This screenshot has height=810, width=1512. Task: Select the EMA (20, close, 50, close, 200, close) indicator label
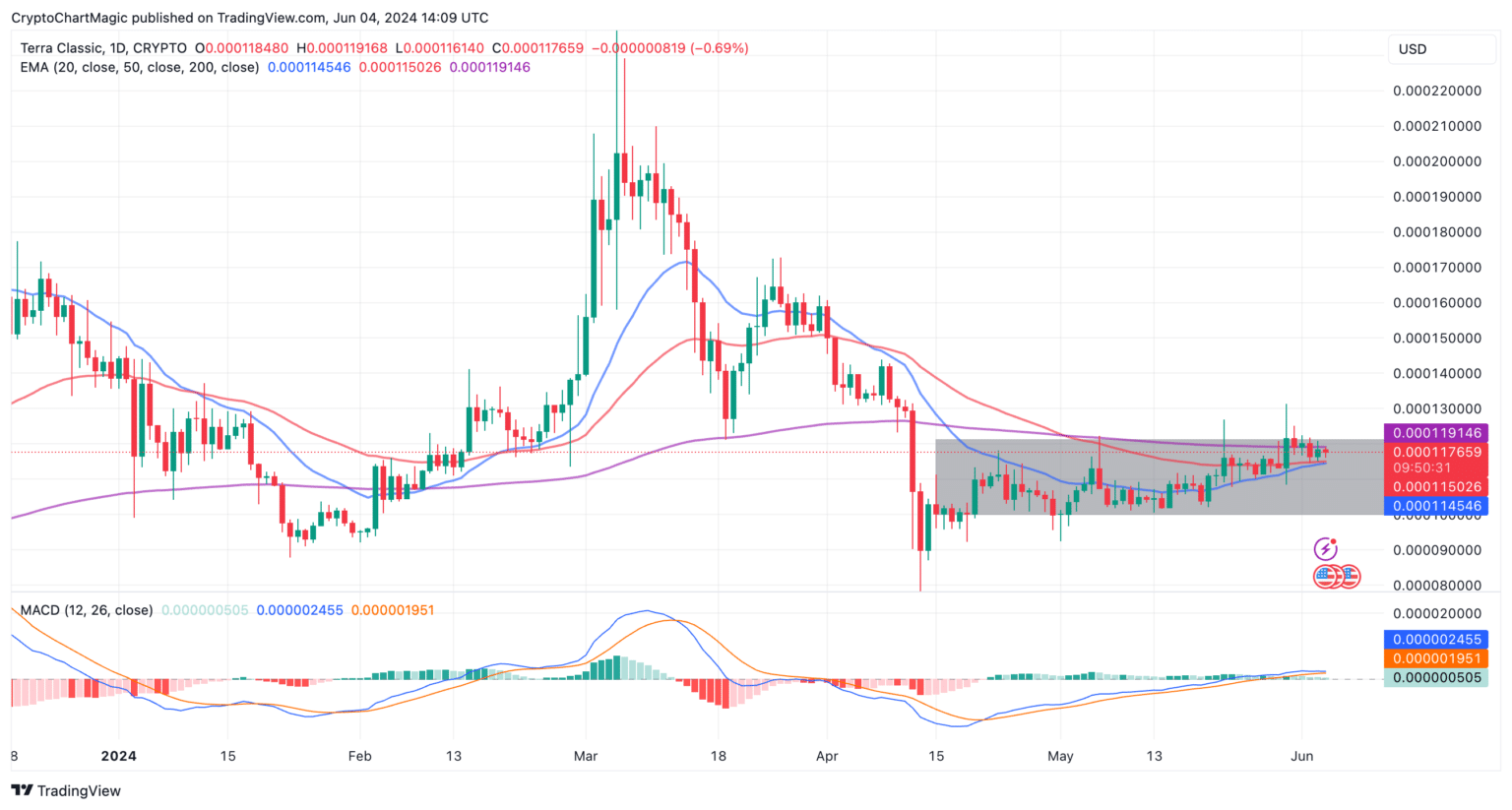(140, 67)
